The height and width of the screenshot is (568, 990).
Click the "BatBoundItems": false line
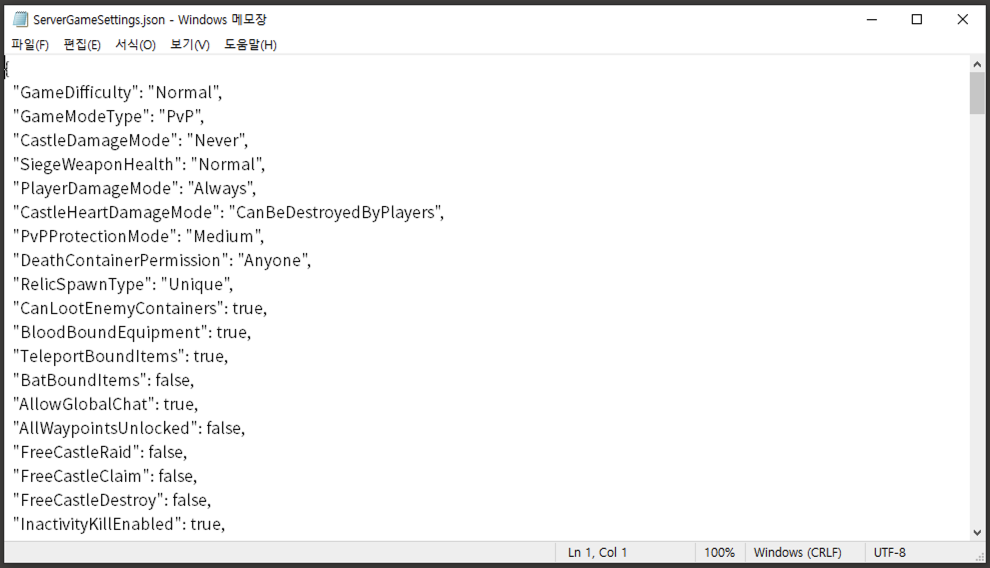click(104, 381)
